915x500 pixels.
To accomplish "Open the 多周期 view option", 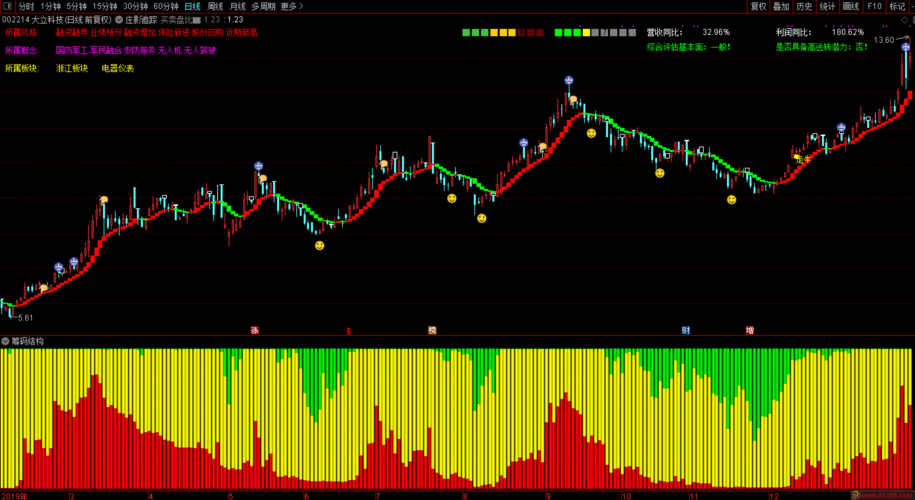I will 263,6.
